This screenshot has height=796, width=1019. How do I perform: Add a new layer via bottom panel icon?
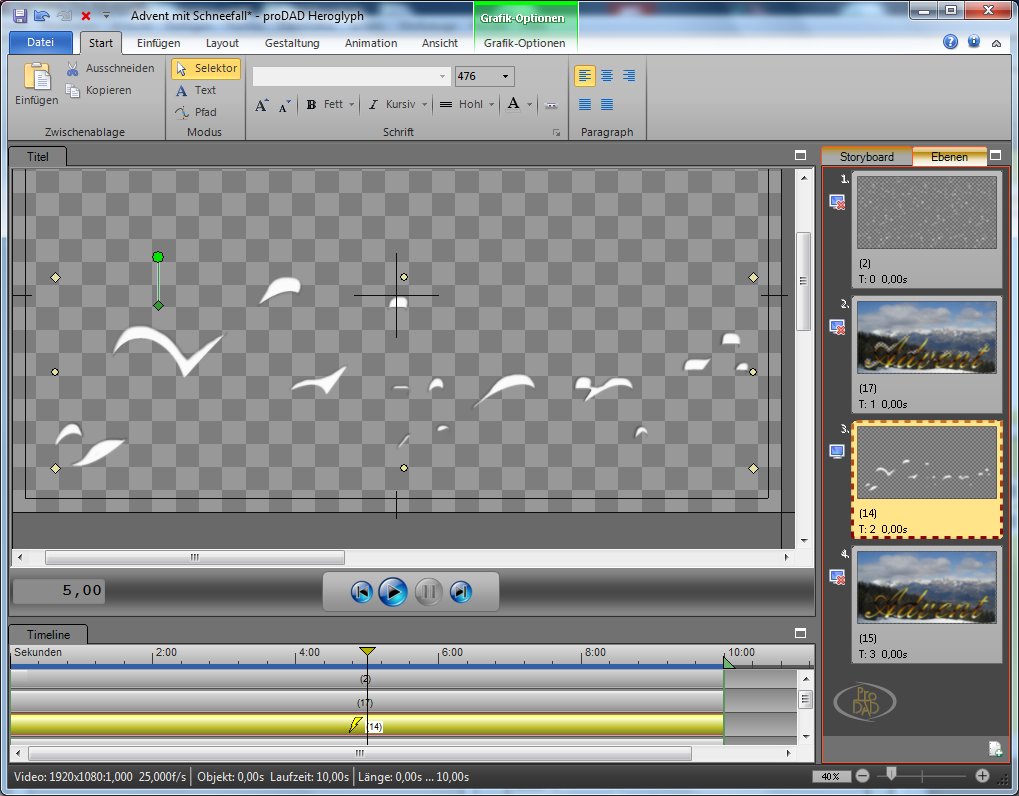(x=995, y=748)
